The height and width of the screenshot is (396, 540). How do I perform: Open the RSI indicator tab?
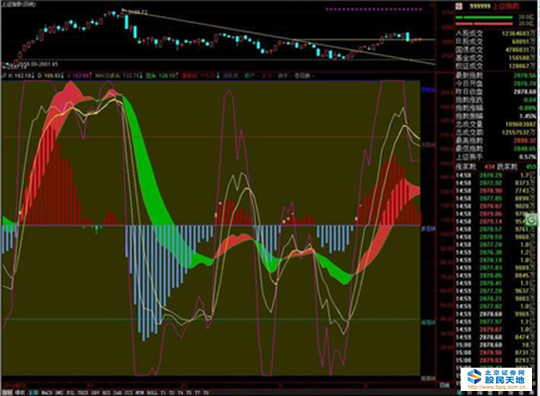[x=107, y=393]
